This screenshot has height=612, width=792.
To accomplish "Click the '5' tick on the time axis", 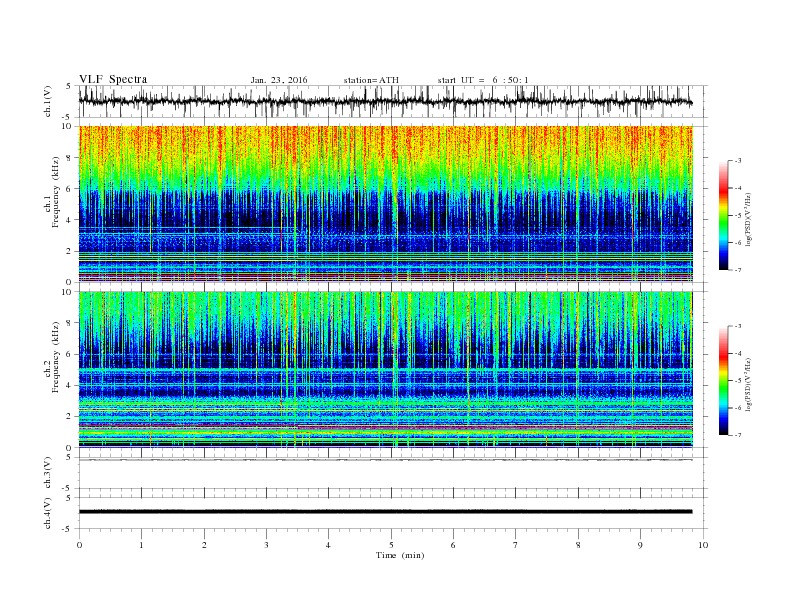I will (391, 545).
